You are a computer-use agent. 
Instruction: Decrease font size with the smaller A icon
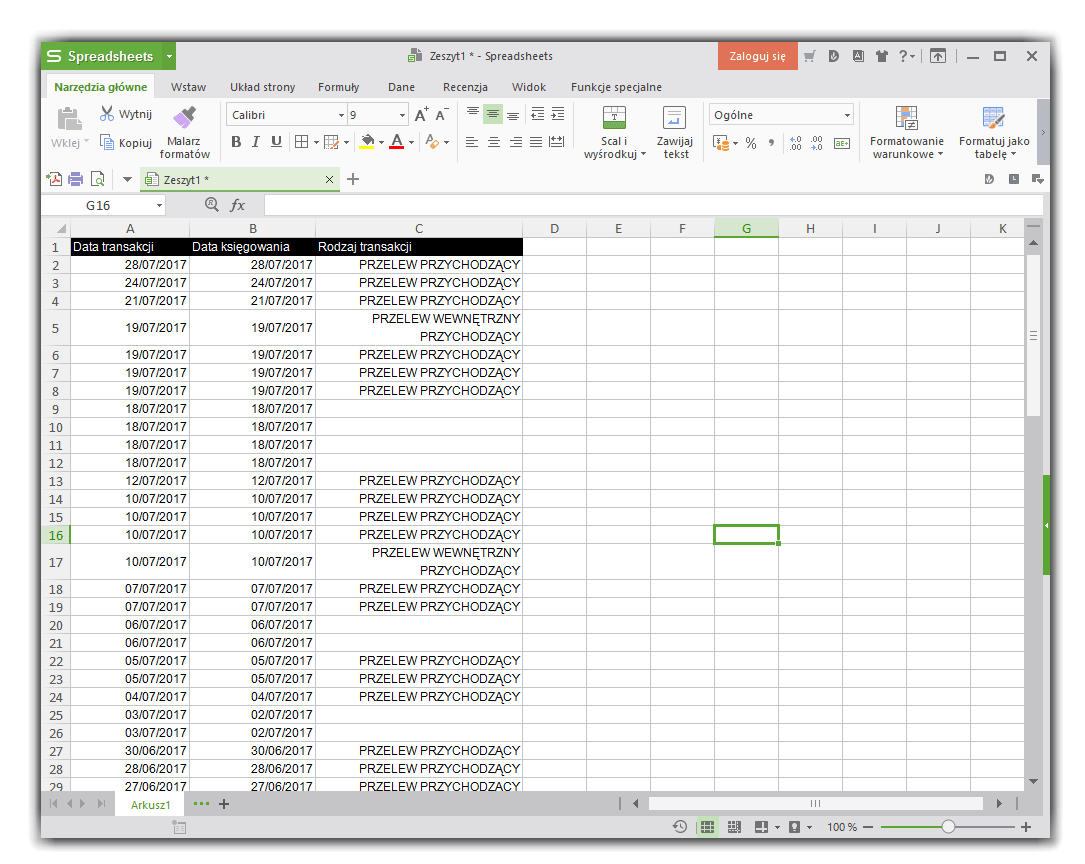pyautogui.click(x=441, y=115)
